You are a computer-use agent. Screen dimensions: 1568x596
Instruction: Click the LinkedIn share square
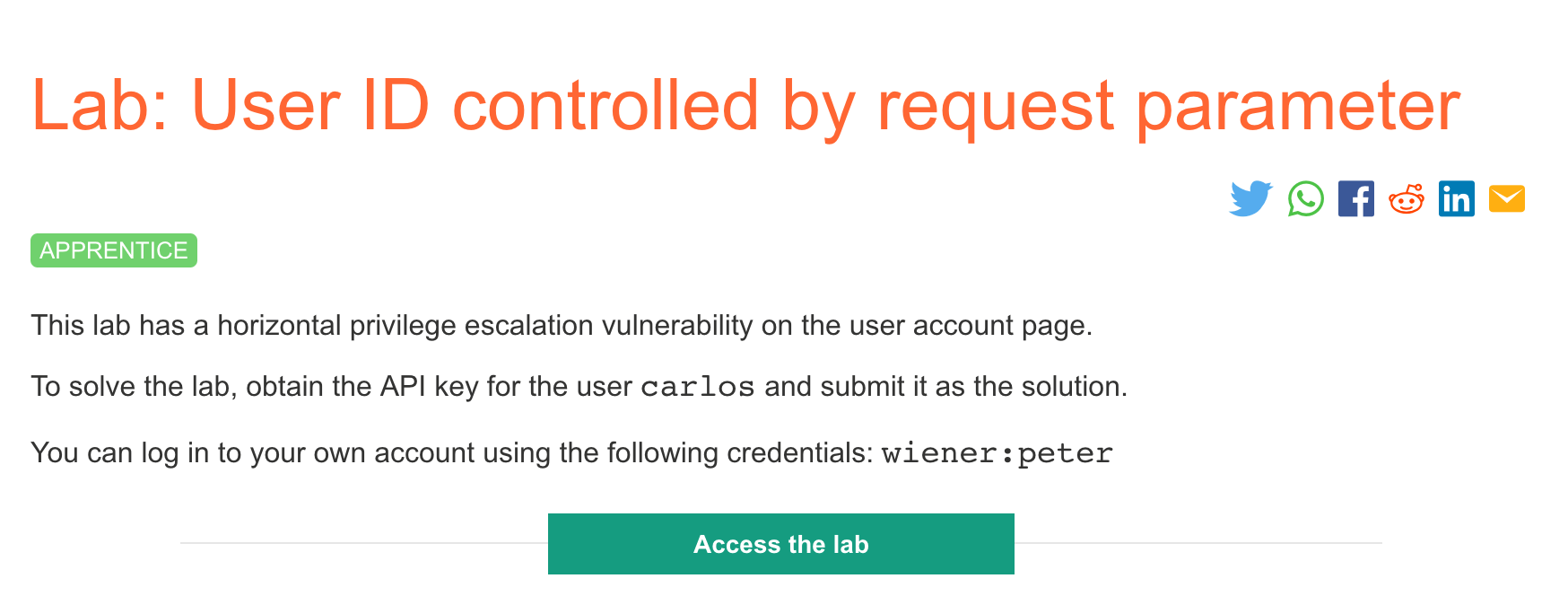[1457, 198]
